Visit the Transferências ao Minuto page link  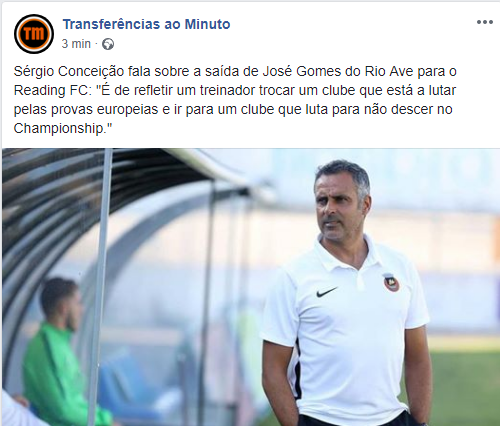[146, 24]
